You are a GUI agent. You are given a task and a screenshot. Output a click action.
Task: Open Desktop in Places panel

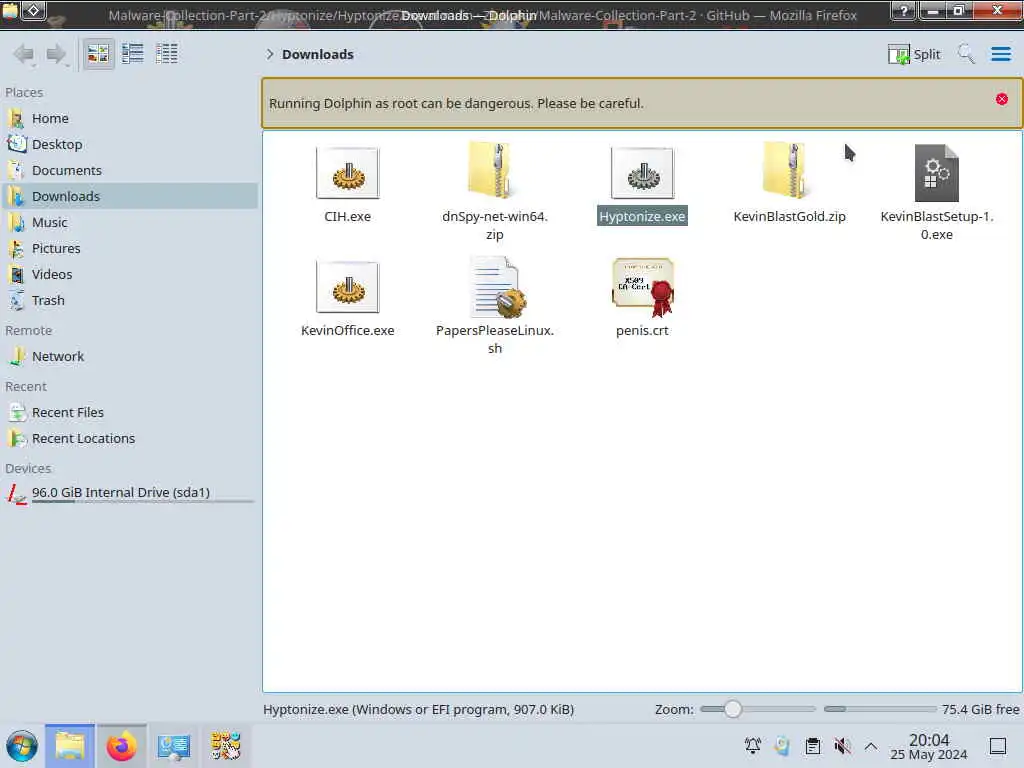[x=129, y=144]
